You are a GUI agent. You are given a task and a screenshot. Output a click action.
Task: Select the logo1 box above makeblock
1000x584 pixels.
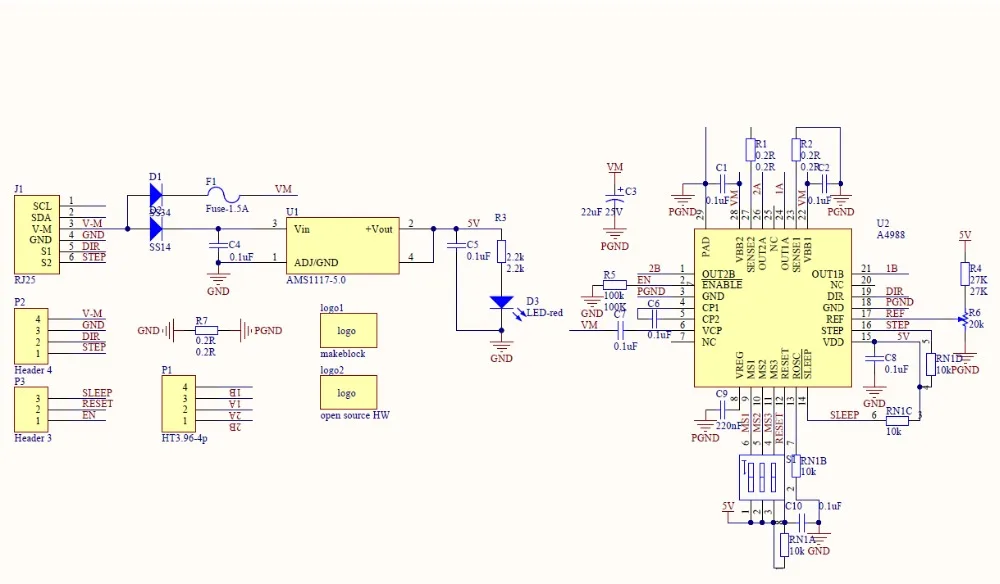(x=348, y=330)
